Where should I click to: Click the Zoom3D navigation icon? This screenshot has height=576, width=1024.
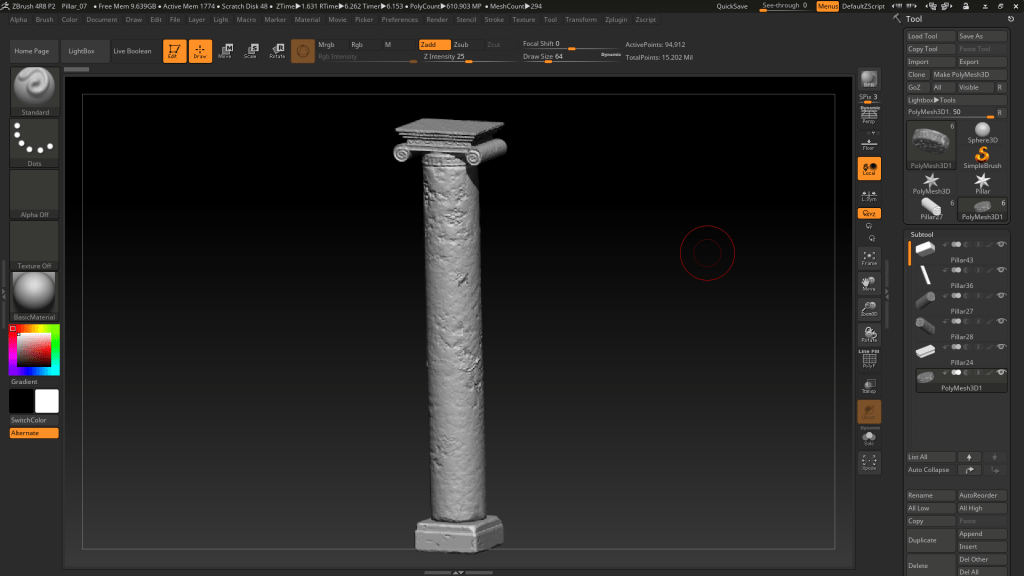point(869,309)
